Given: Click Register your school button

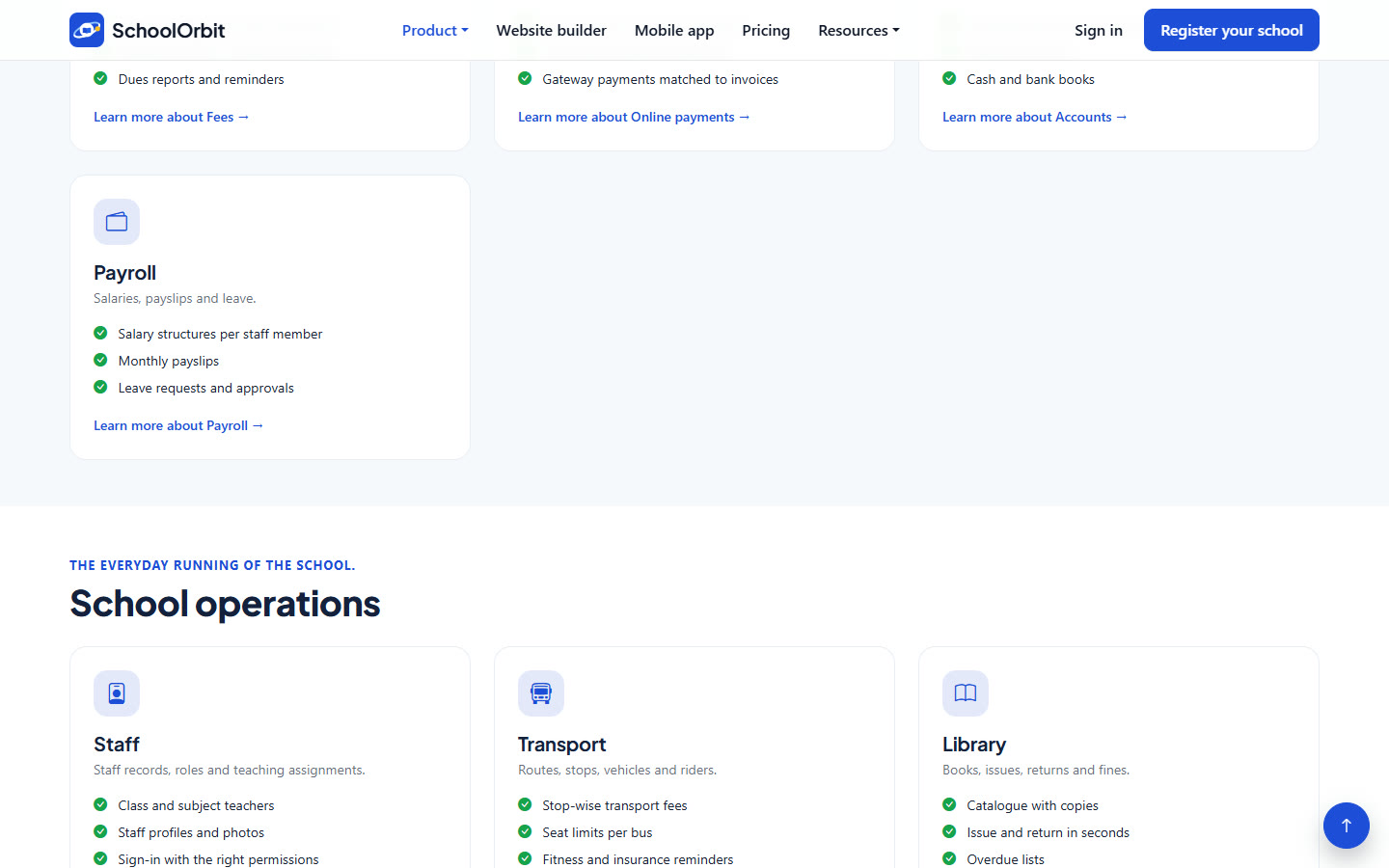Looking at the screenshot, I should tap(1232, 30).
